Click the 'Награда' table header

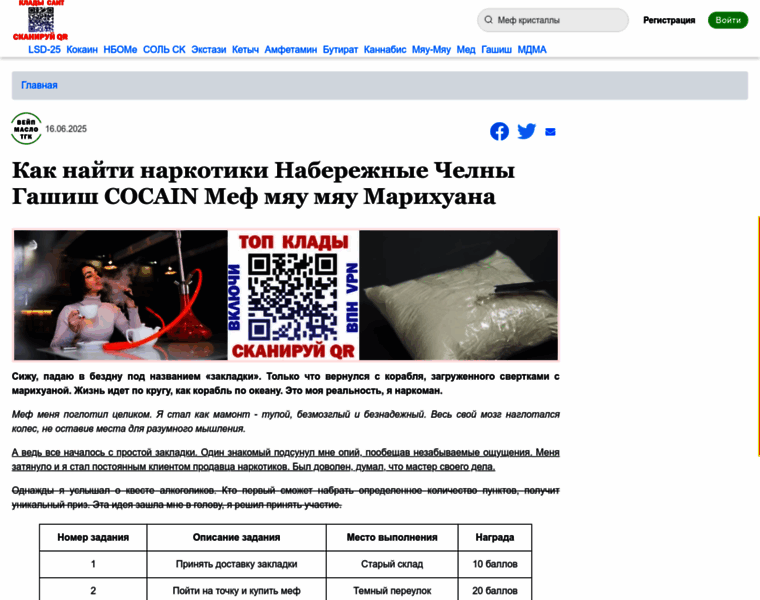495,537
